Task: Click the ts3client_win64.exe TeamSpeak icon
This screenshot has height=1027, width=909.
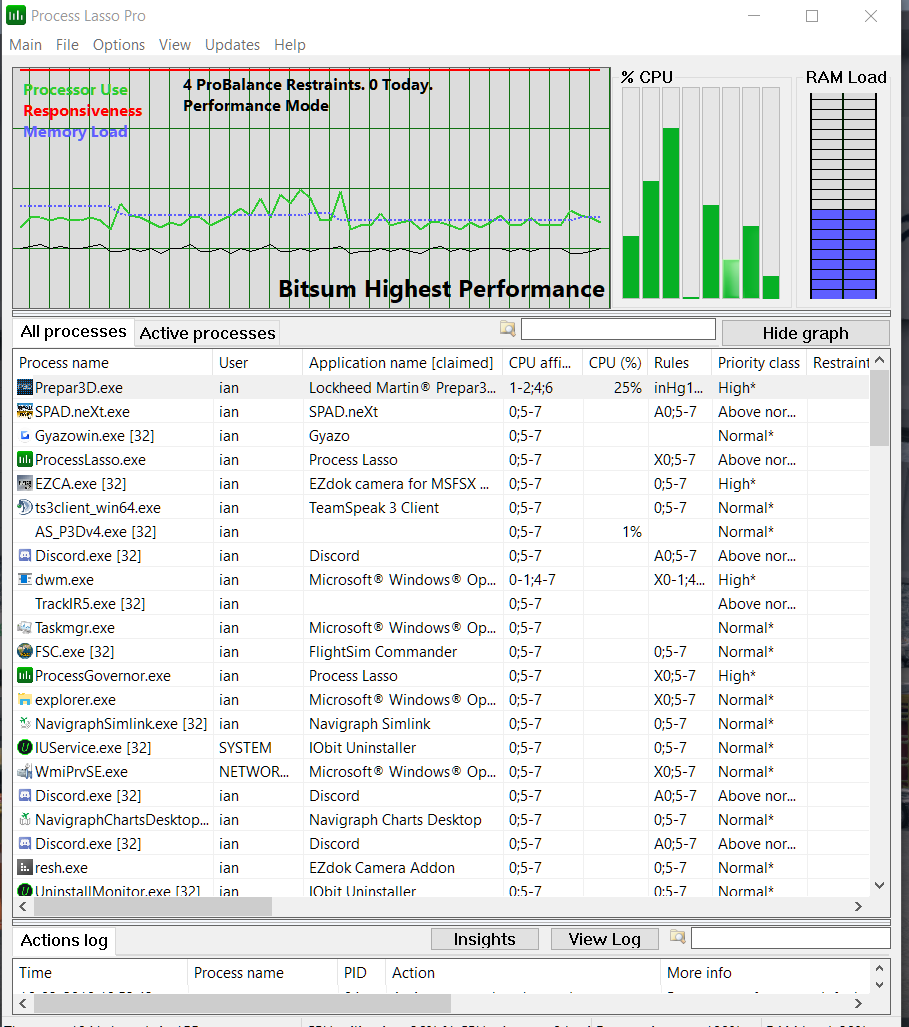Action: (x=25, y=508)
